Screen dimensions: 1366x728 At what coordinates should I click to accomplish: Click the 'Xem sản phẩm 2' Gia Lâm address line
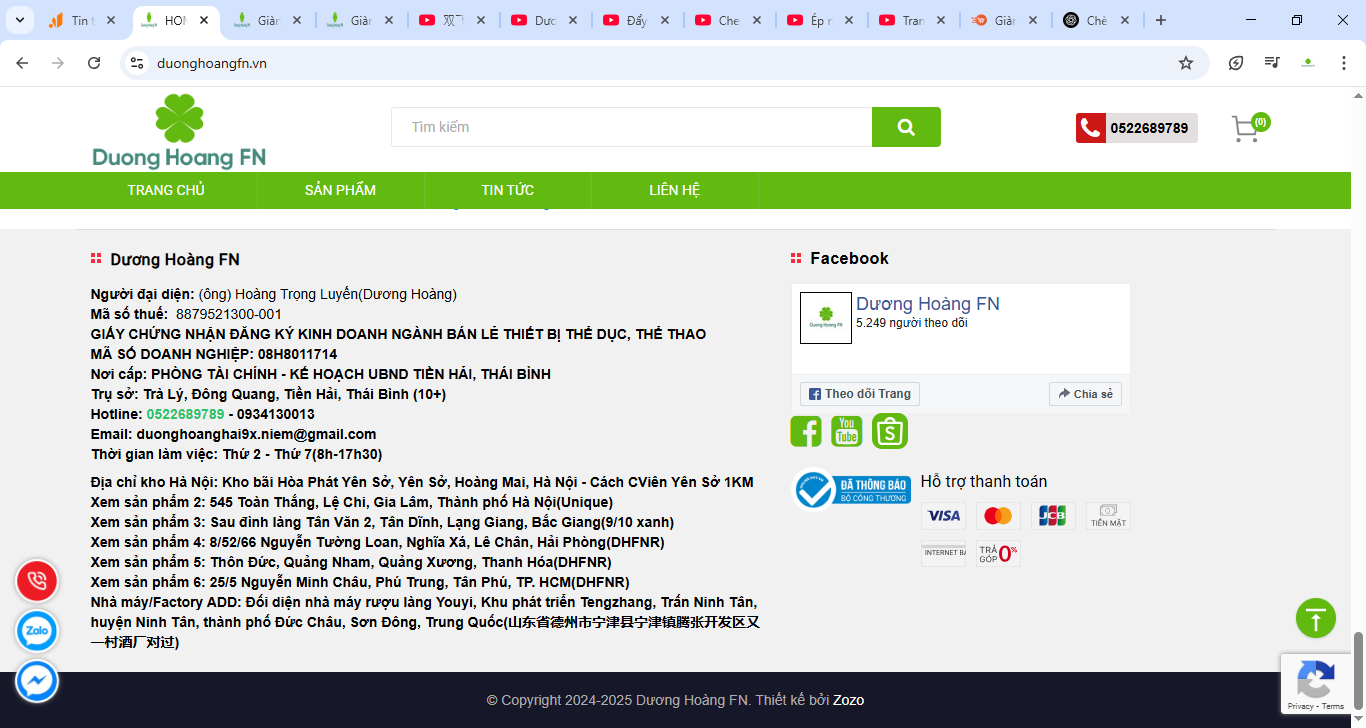click(x=352, y=502)
